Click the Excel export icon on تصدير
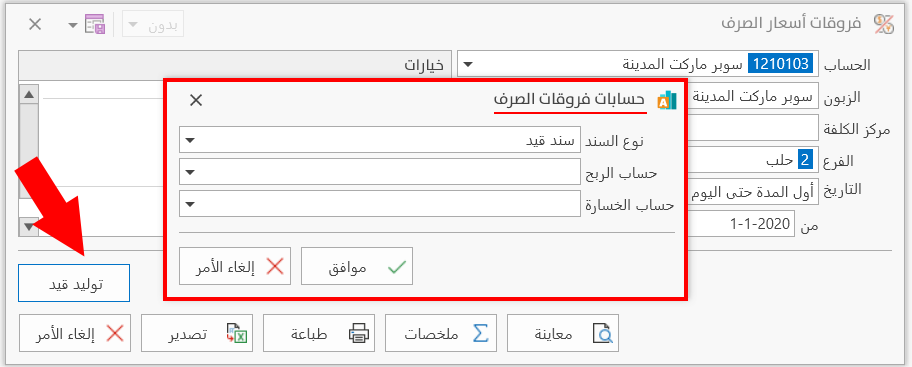 tap(237, 334)
